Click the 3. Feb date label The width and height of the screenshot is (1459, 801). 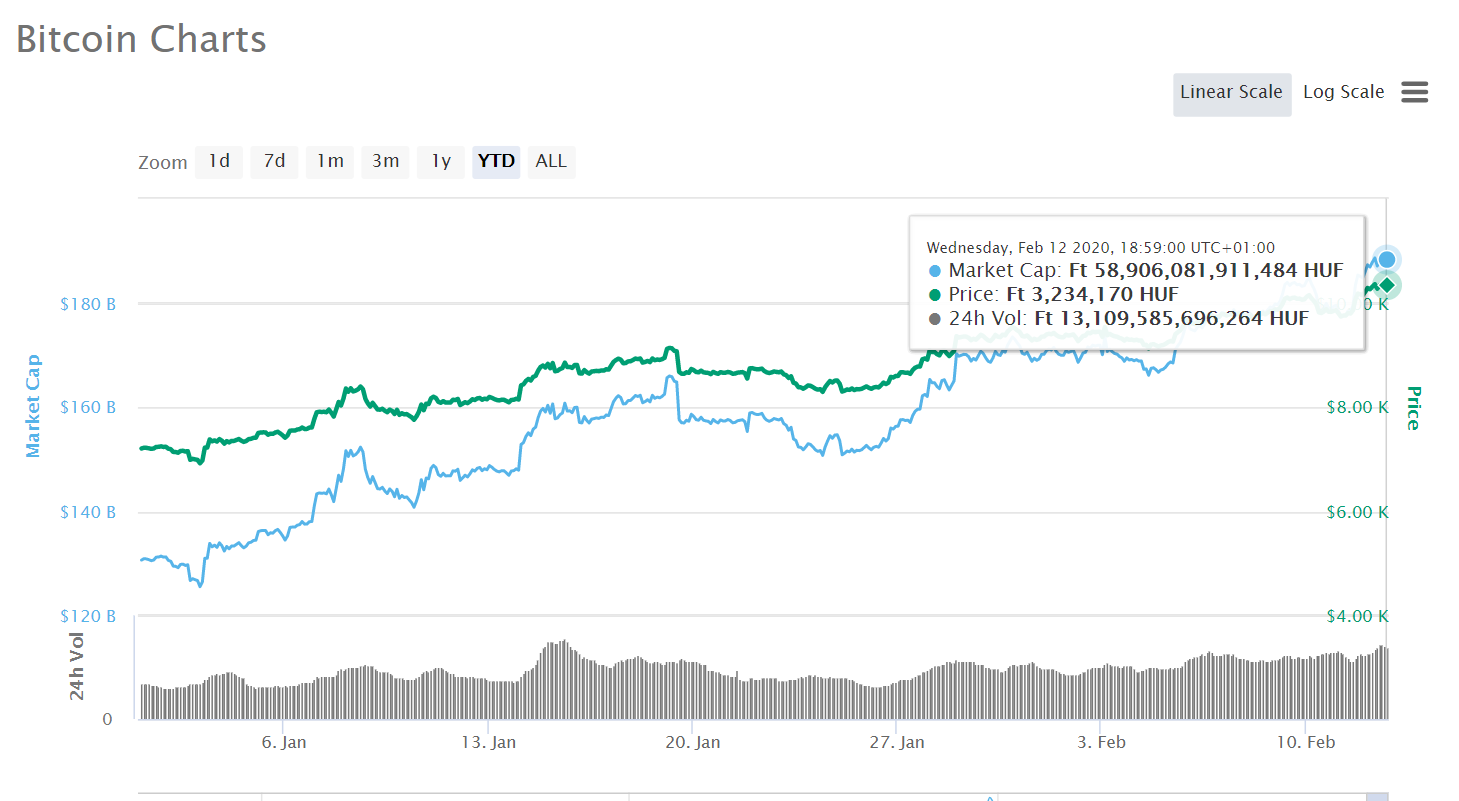[1101, 743]
